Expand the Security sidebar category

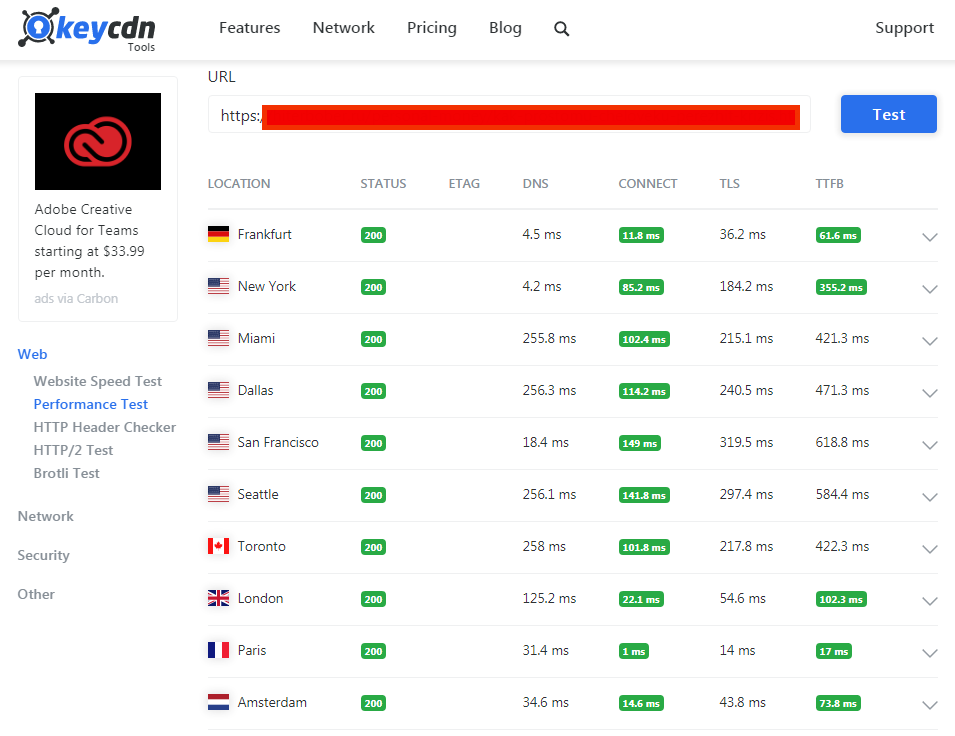pos(44,556)
